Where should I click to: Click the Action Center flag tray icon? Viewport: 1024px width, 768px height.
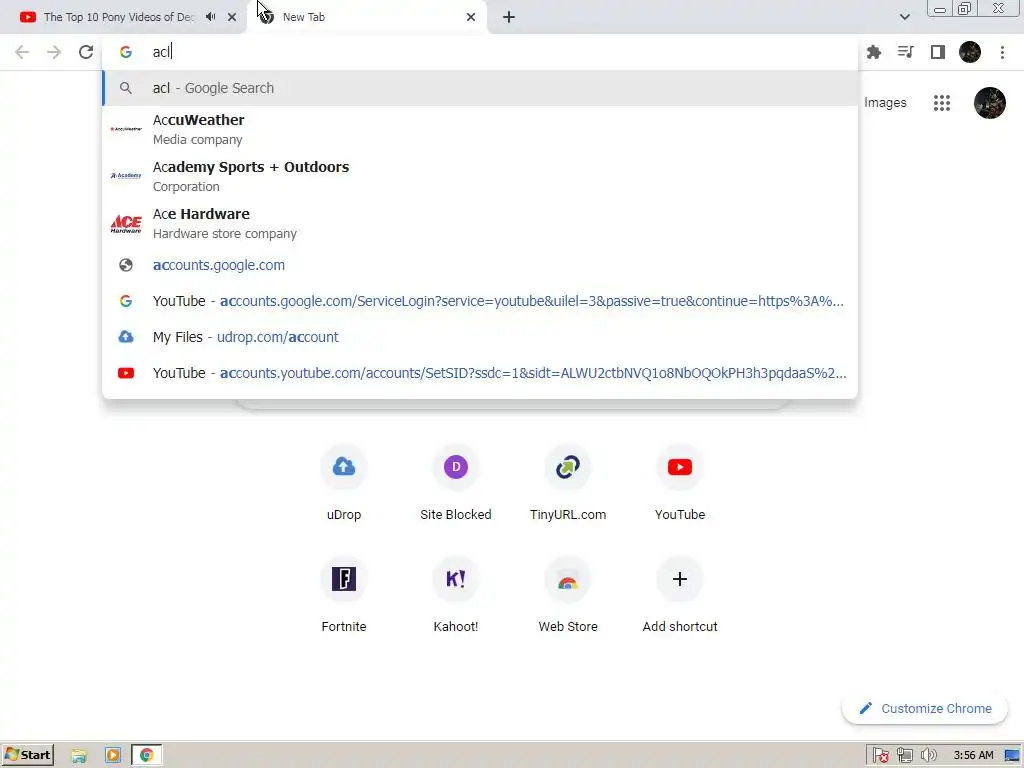pyautogui.click(x=880, y=756)
